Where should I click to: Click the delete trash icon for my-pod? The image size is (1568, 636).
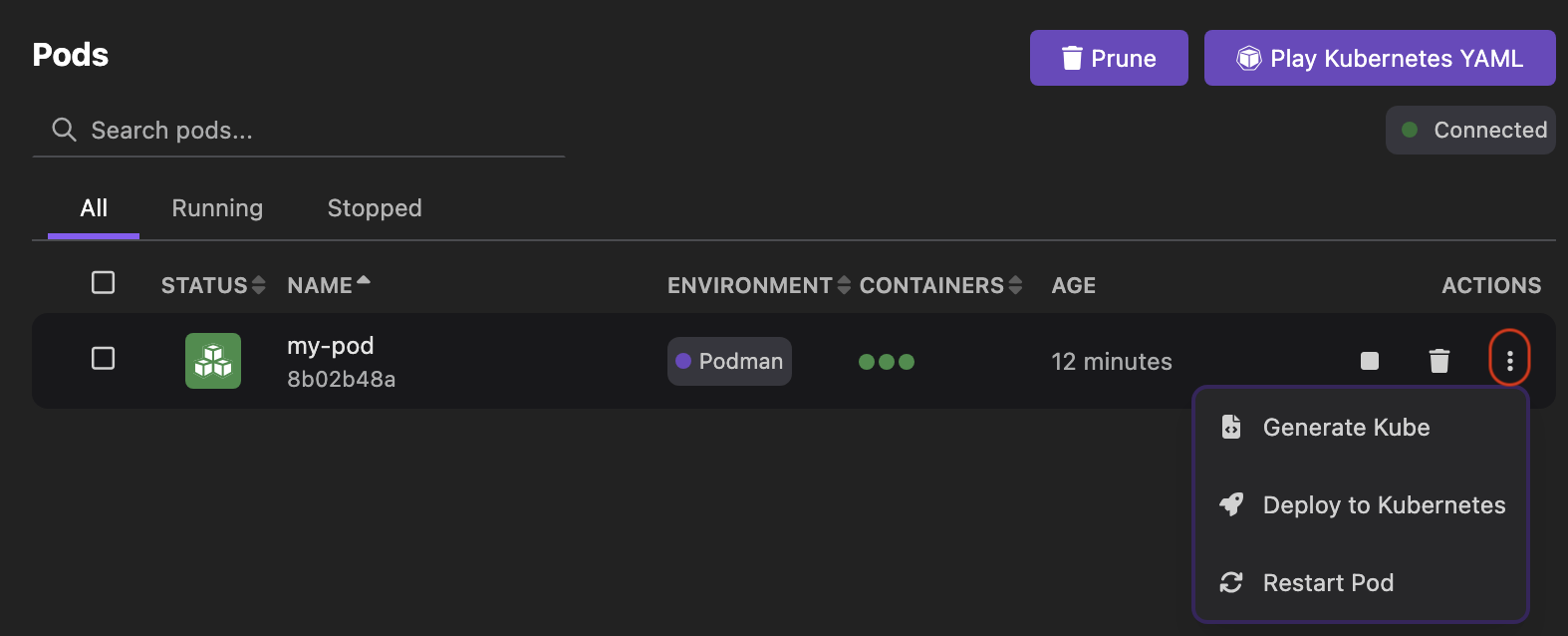[x=1438, y=361]
